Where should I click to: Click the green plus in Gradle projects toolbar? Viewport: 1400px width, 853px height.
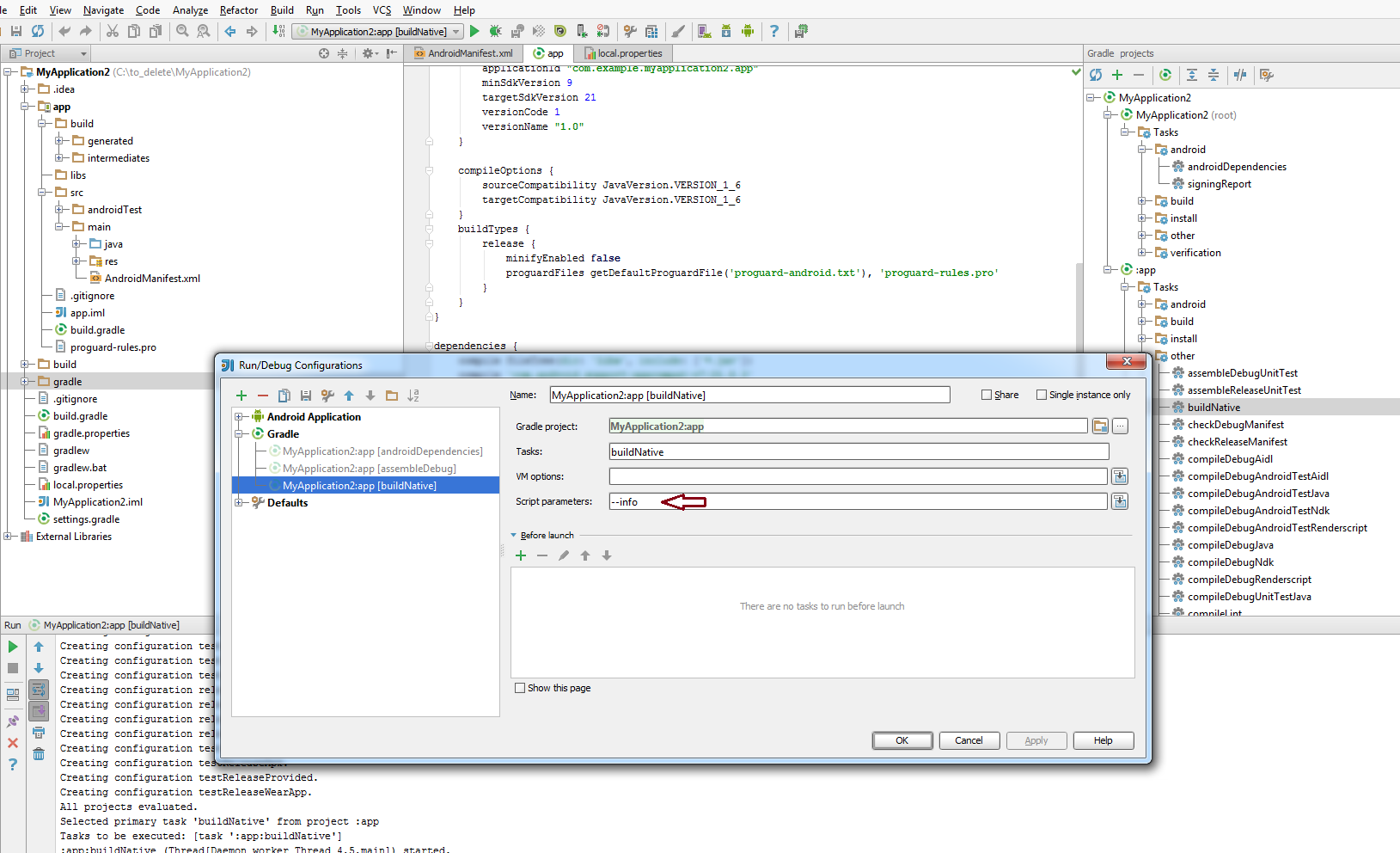pyautogui.click(x=1117, y=75)
